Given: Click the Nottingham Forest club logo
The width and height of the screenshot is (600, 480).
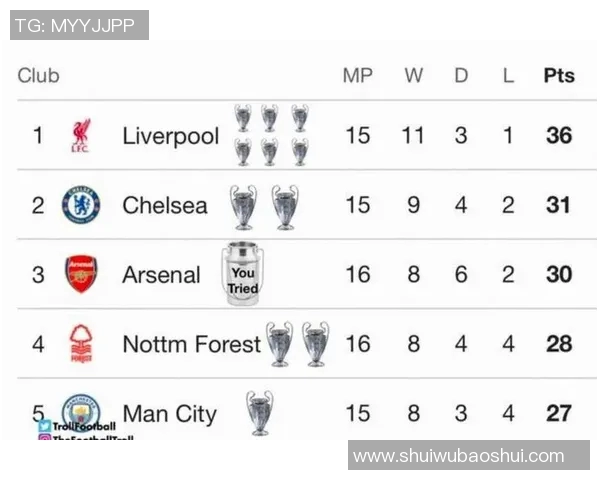Looking at the screenshot, I should [x=81, y=343].
